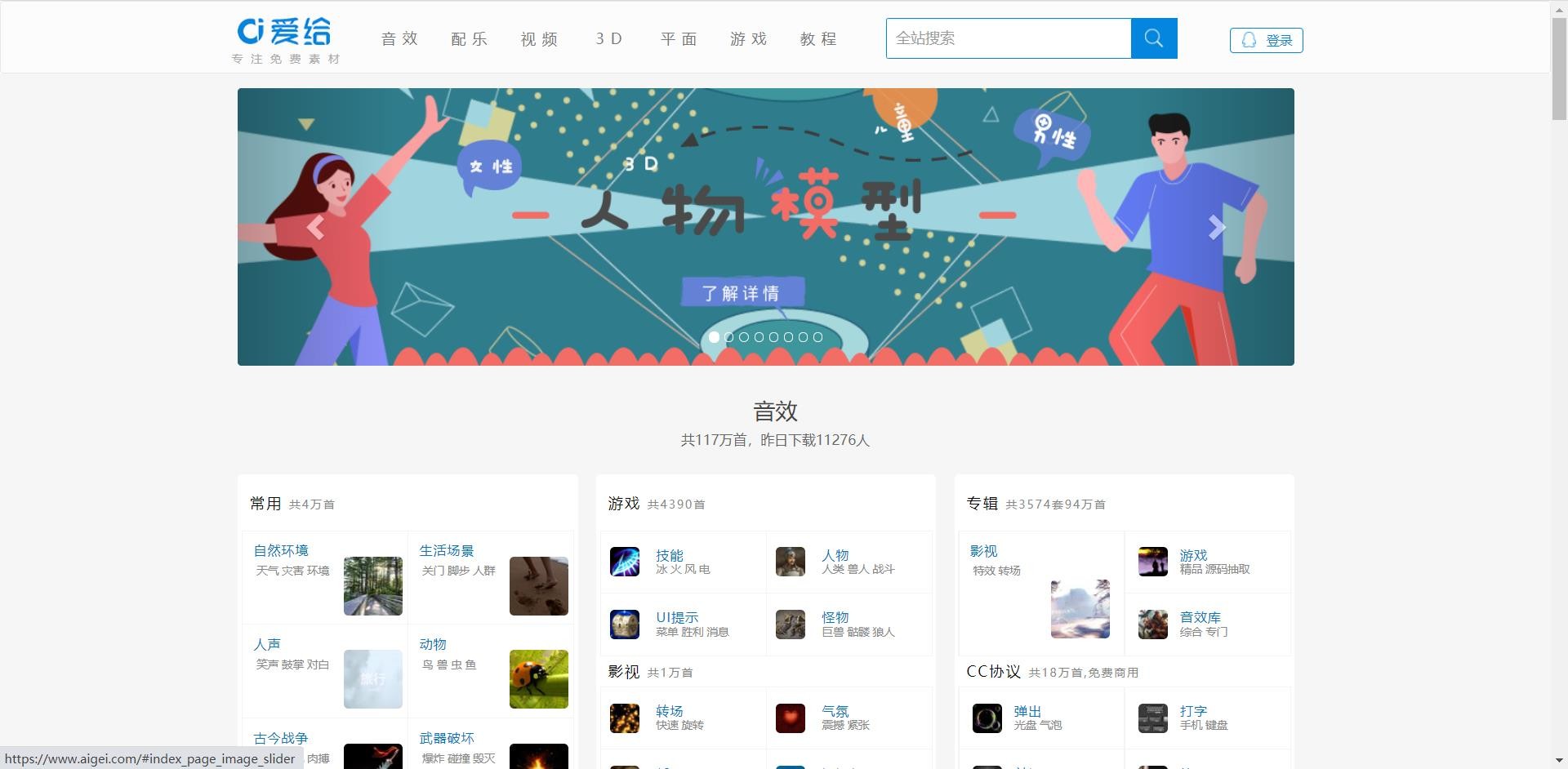Open the 转场 sparkle icon
The image size is (1568, 769).
(625, 718)
